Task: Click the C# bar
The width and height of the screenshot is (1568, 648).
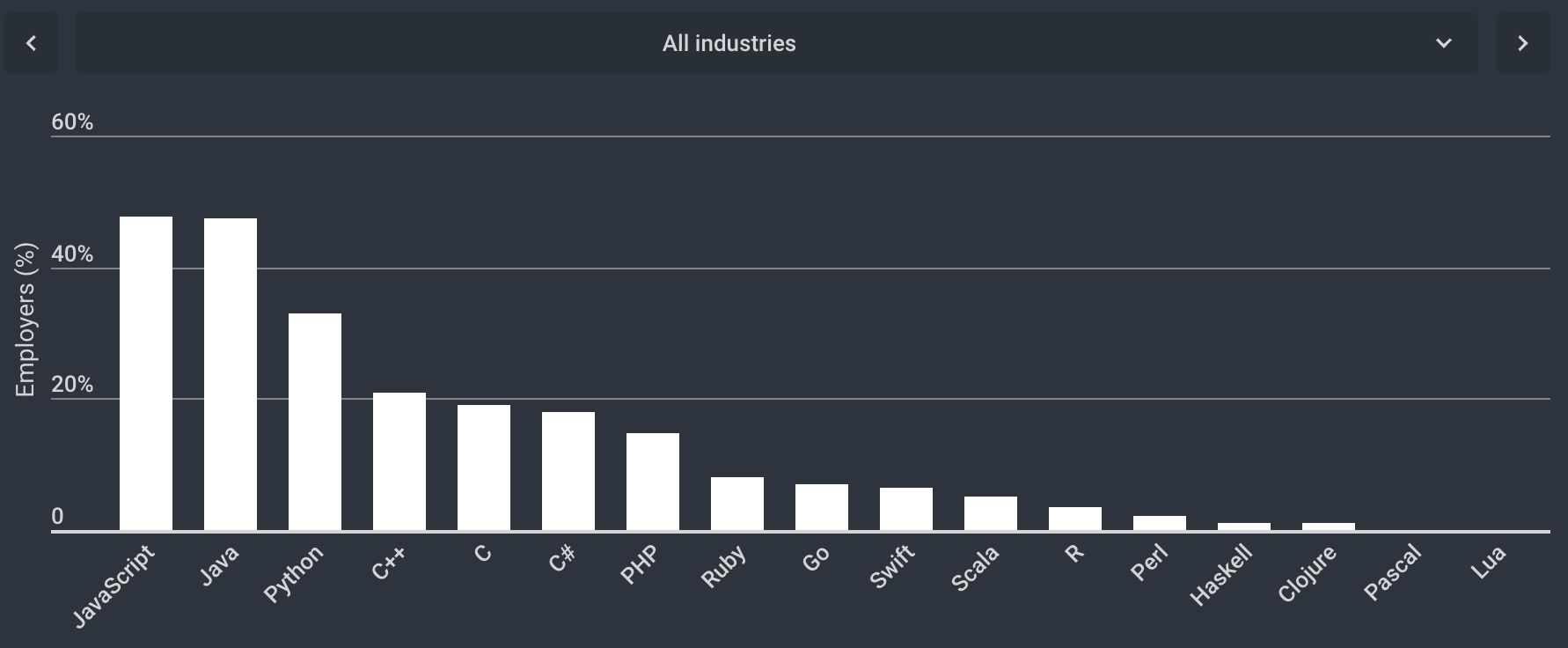Action: click(568, 471)
